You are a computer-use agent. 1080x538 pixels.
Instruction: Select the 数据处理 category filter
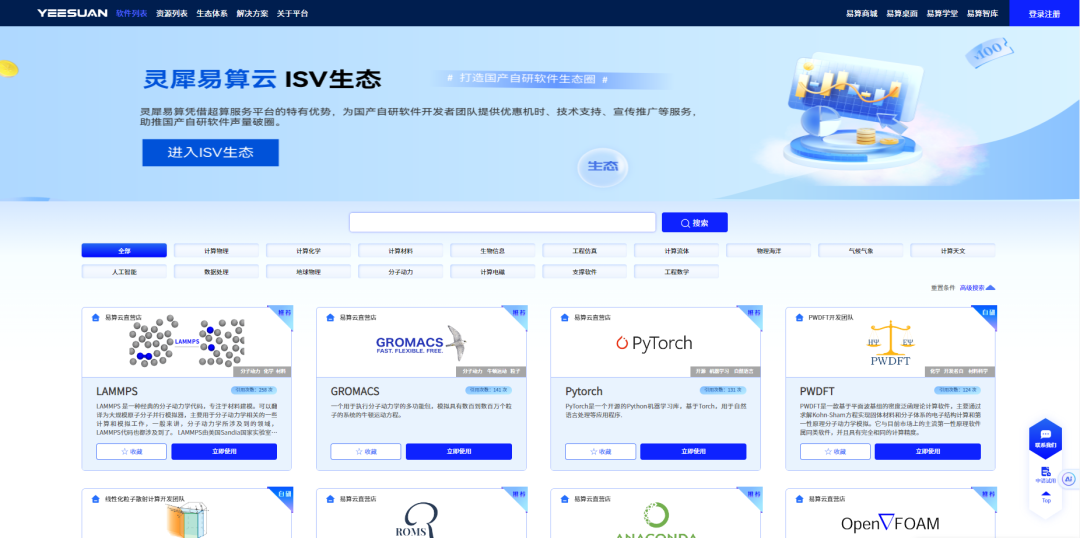click(x=216, y=271)
